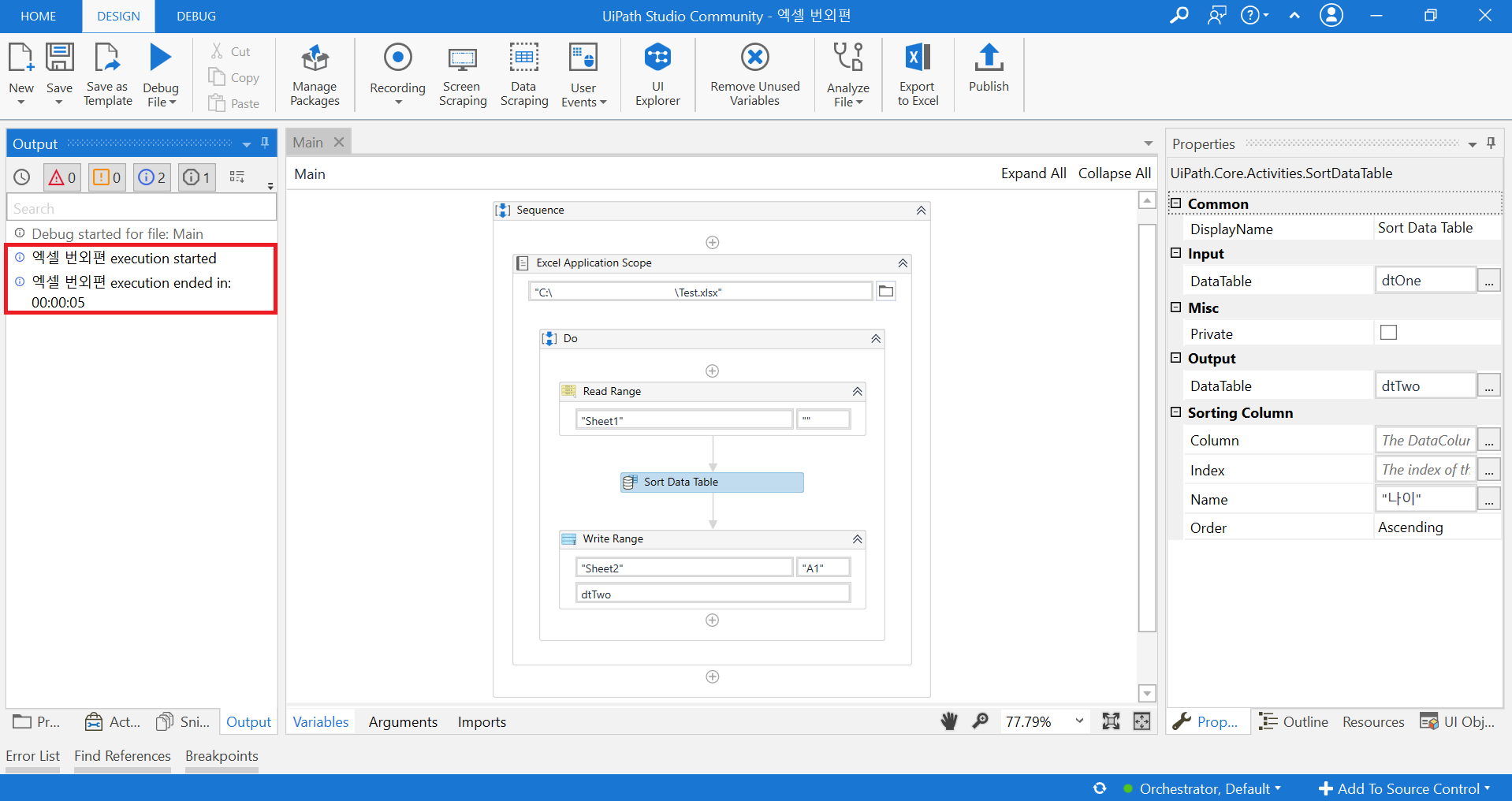Screen dimensions: 1512x801
Task: Click the New file icon
Action: click(x=20, y=58)
